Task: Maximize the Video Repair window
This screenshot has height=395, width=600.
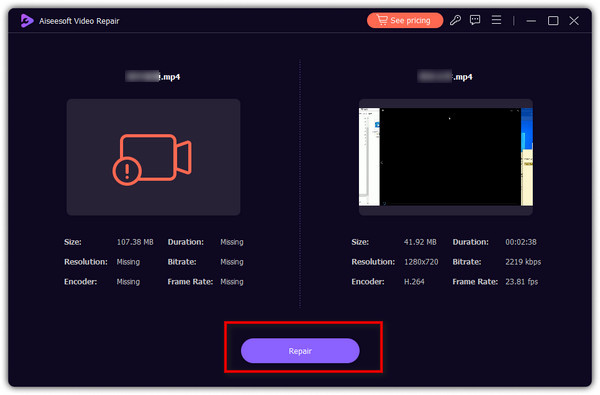Action: tap(553, 21)
